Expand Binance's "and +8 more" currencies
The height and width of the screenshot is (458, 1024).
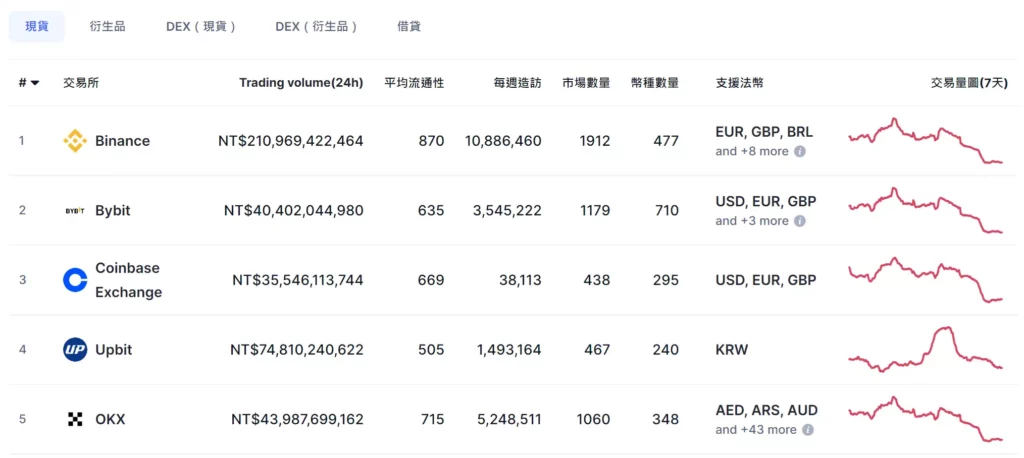tap(752, 152)
